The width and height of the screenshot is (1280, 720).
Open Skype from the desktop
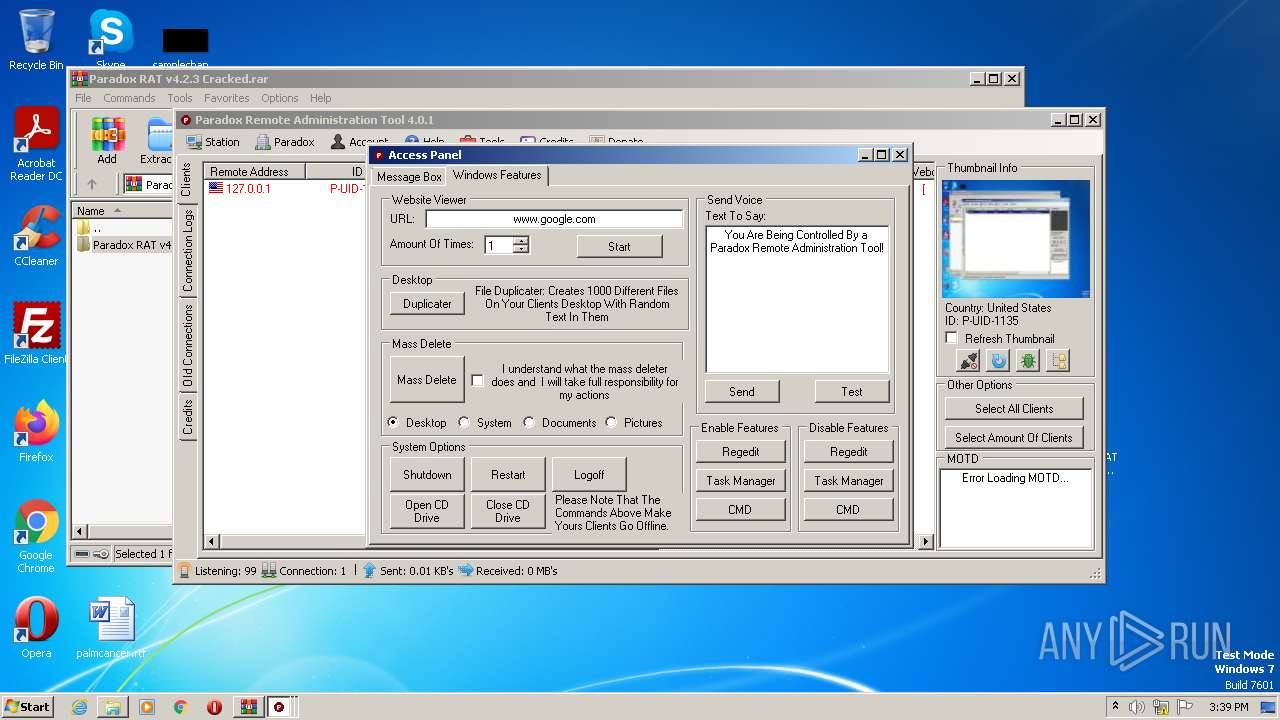tap(110, 40)
